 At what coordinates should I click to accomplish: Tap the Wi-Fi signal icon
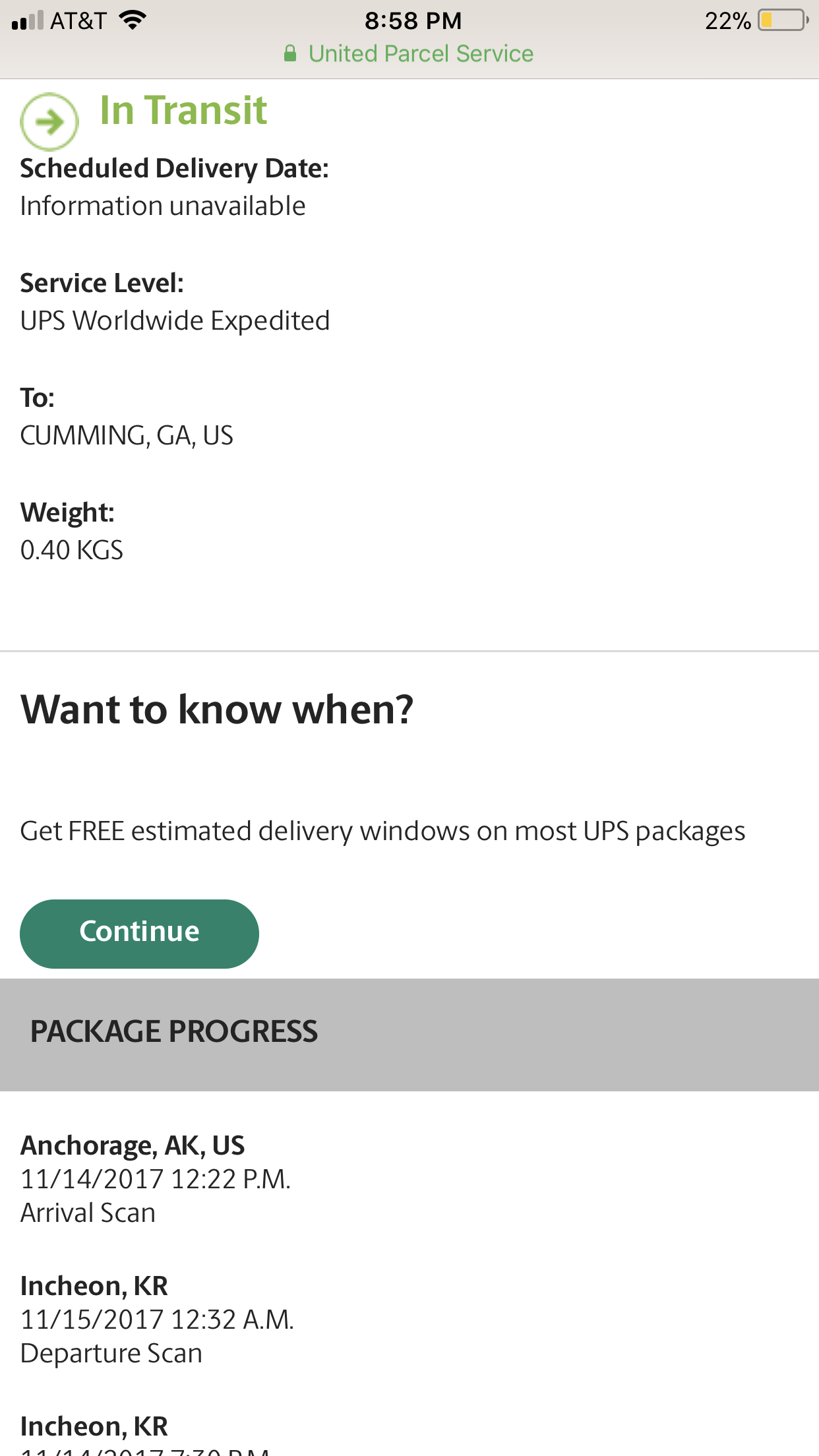click(x=133, y=20)
